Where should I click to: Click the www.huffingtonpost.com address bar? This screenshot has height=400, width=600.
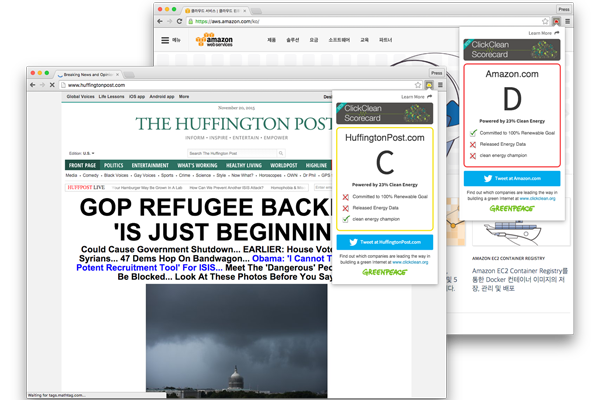tap(236, 85)
